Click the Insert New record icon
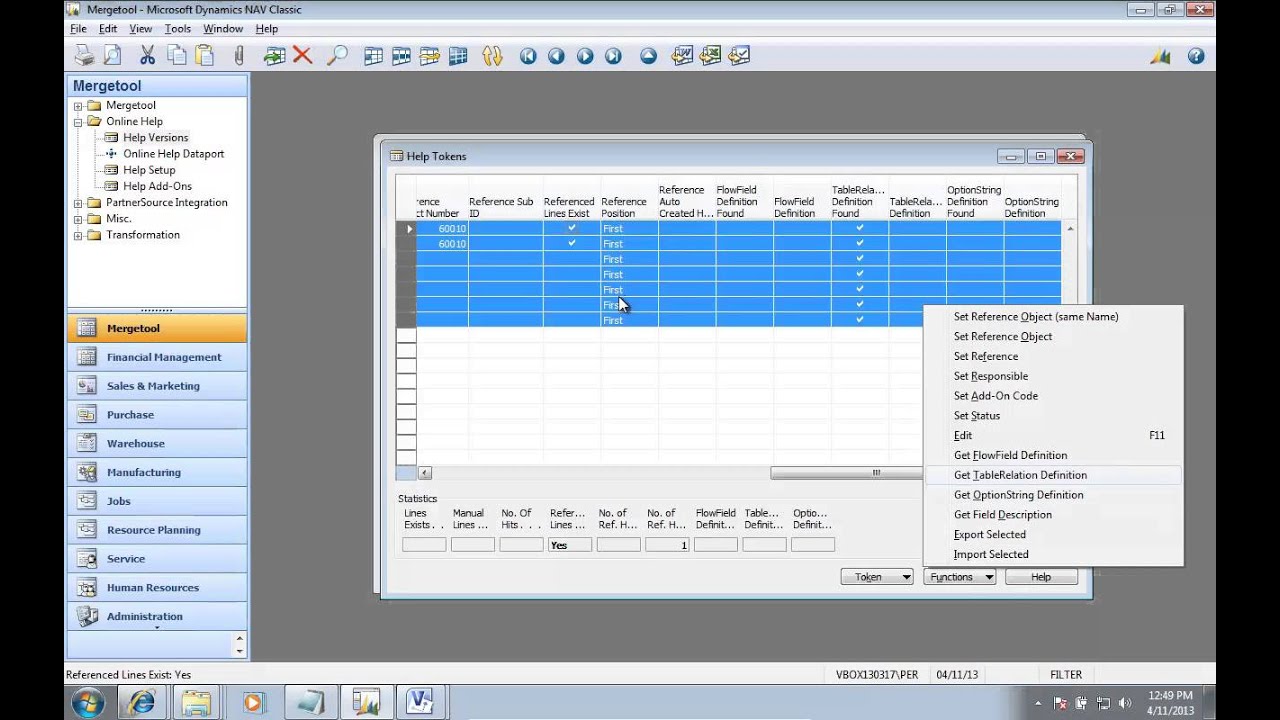Screen dimensions: 1280x720 [x=274, y=56]
